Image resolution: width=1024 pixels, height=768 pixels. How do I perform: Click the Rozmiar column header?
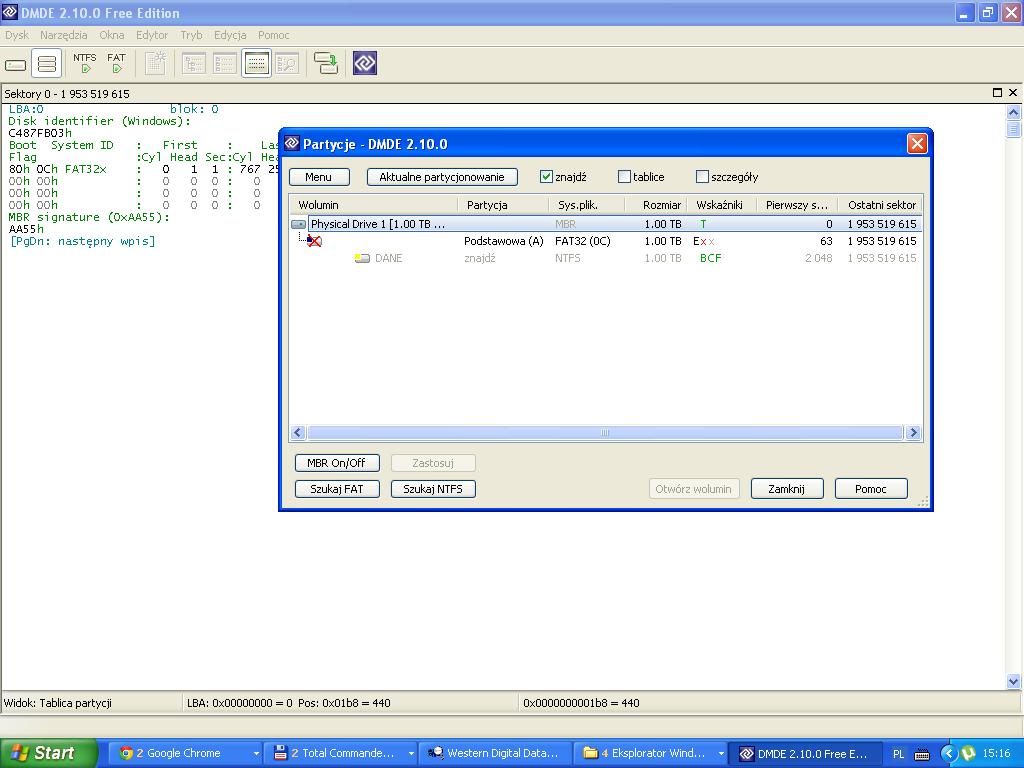pyautogui.click(x=656, y=205)
